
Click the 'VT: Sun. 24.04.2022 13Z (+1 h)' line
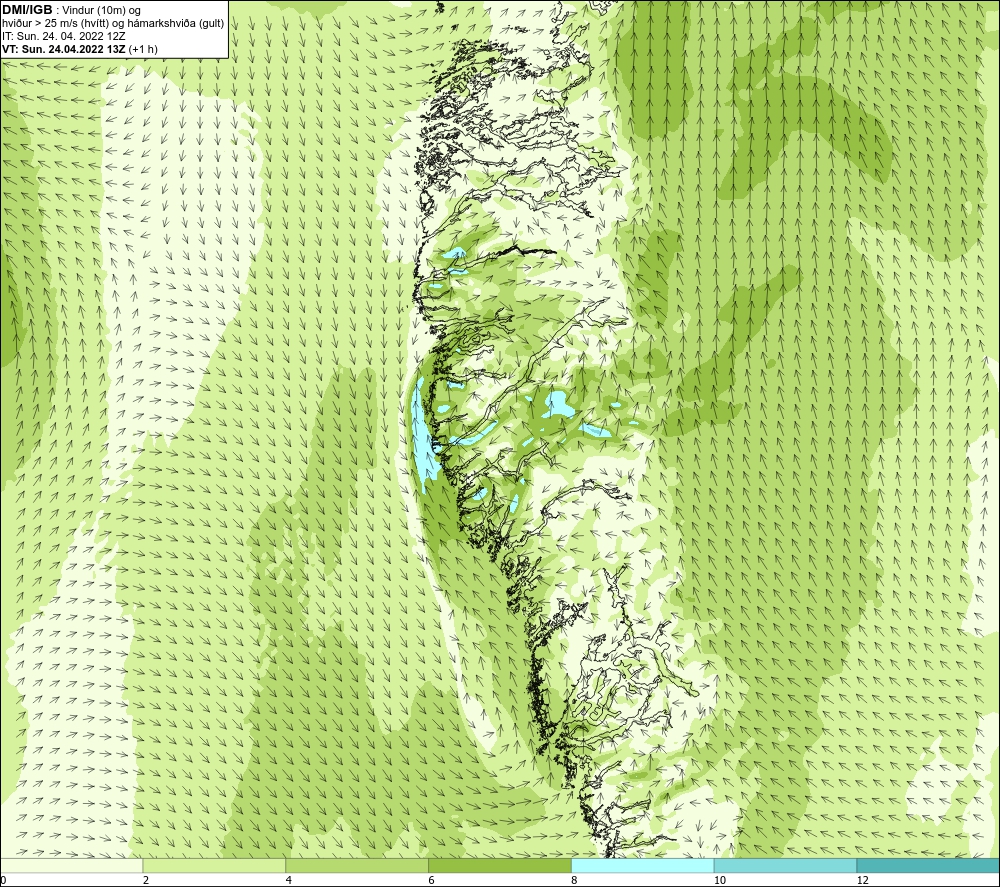80,49
